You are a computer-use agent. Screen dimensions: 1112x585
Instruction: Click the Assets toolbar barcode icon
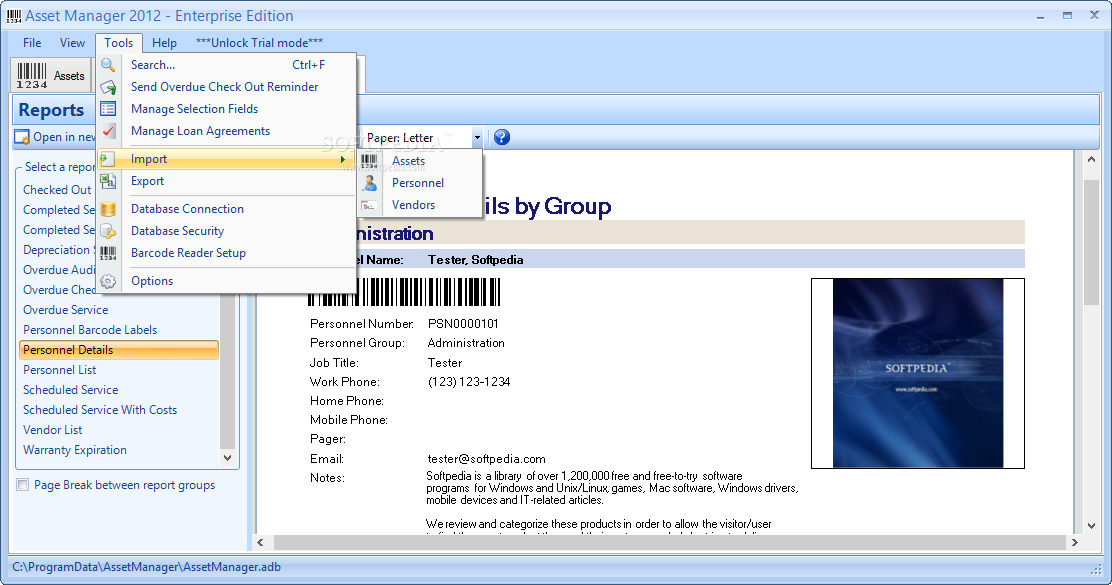tap(32, 76)
